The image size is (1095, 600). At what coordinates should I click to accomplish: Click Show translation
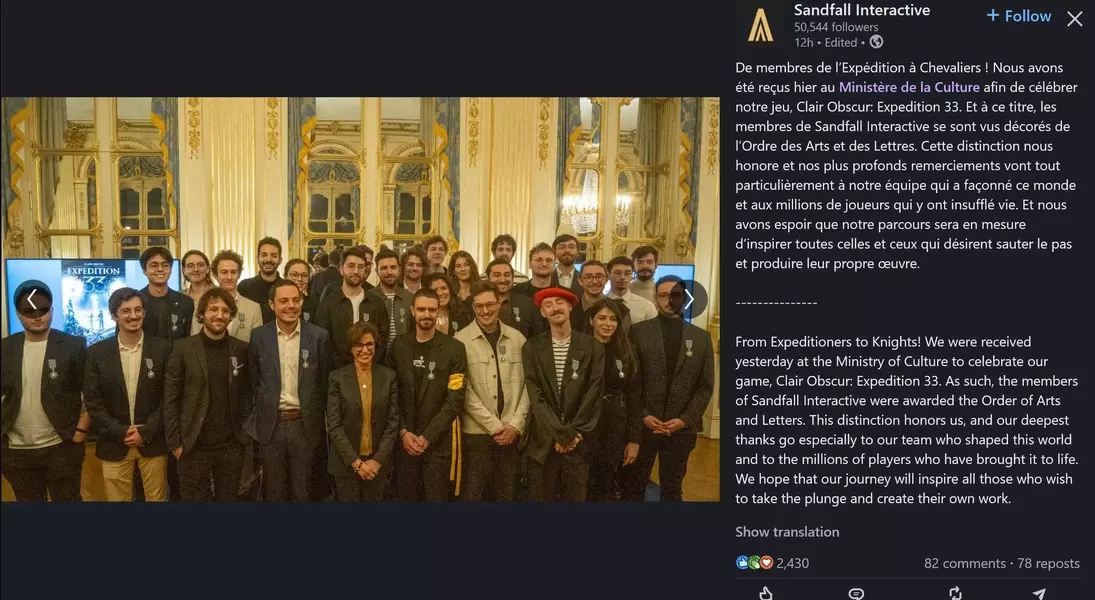[787, 532]
